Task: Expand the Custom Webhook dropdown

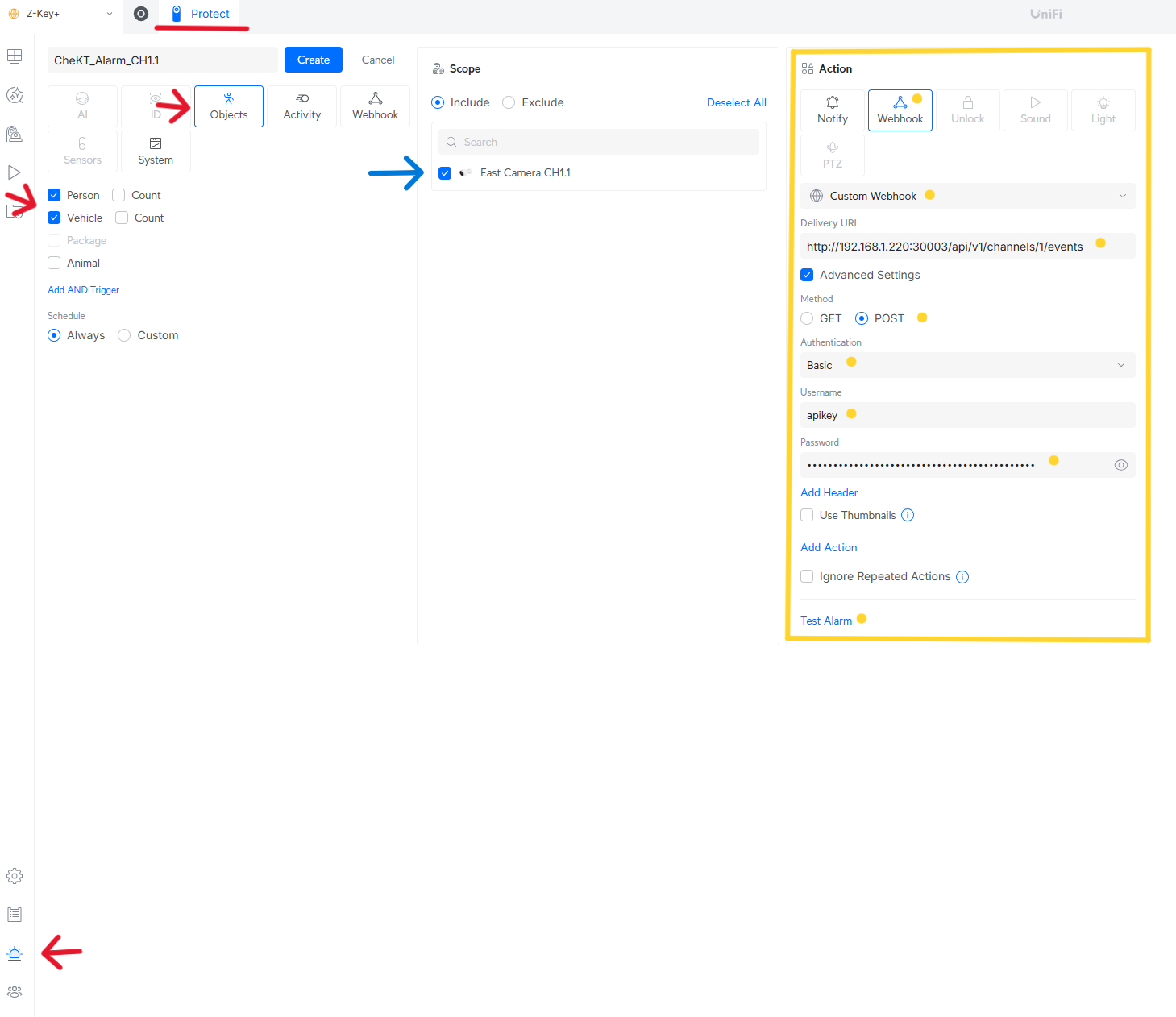Action: (x=967, y=196)
